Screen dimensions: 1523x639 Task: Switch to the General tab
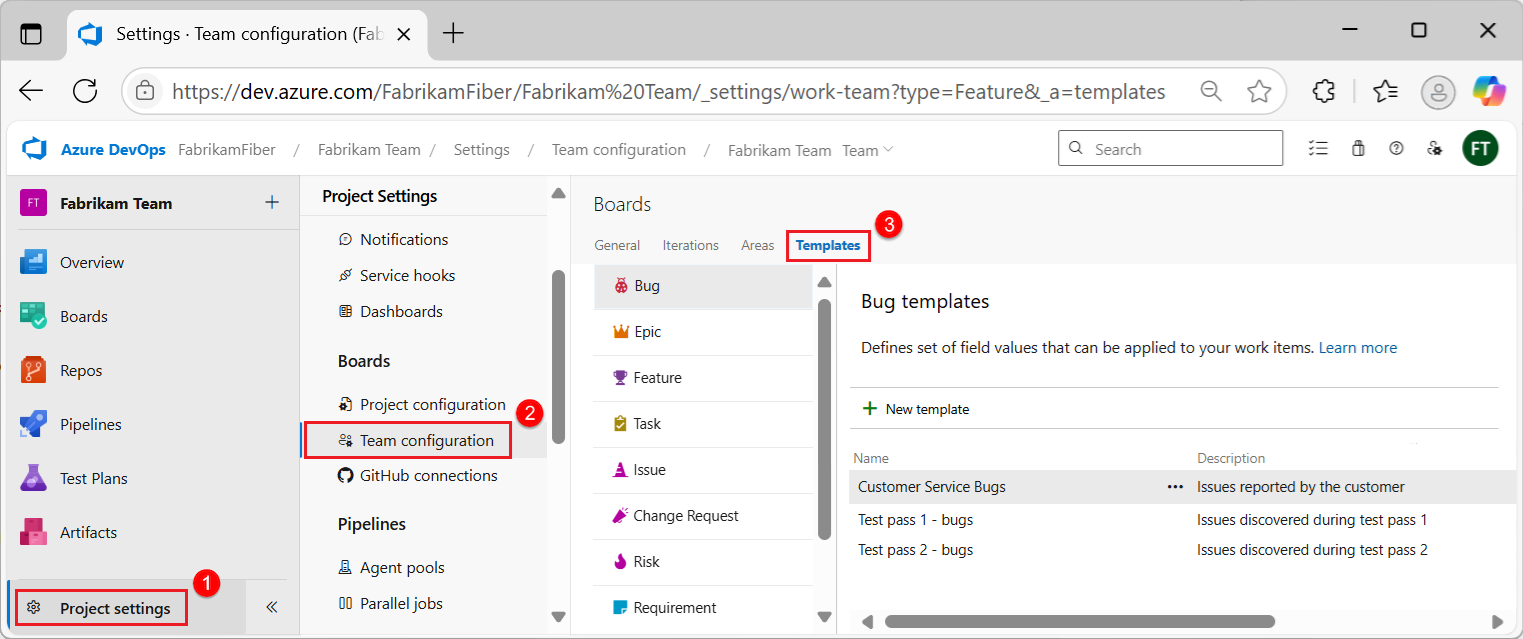pos(617,245)
